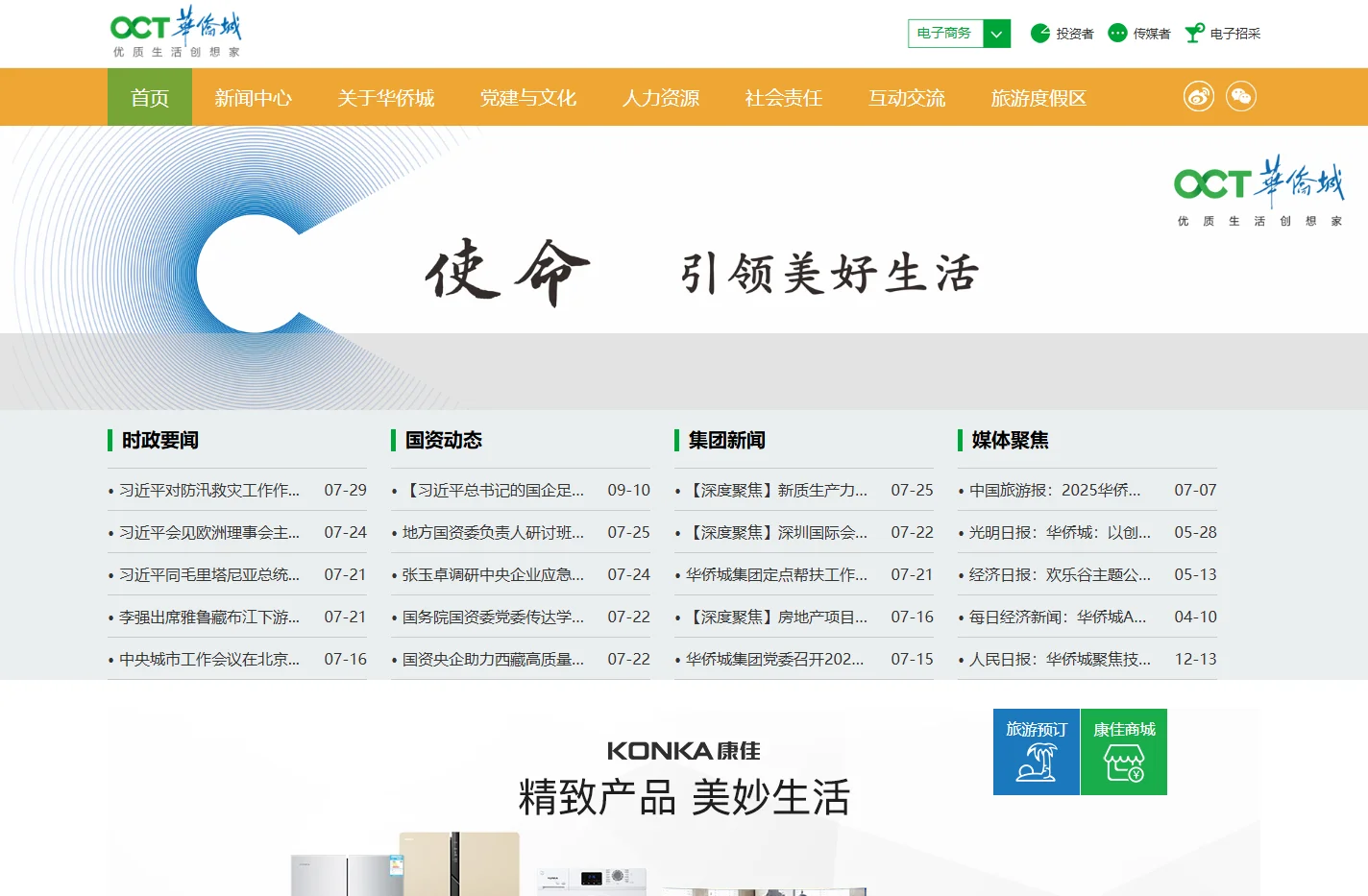Screen dimensions: 1368x896
Task: Open news 【深度聚焦】深圳国际会...
Action: (x=776, y=532)
